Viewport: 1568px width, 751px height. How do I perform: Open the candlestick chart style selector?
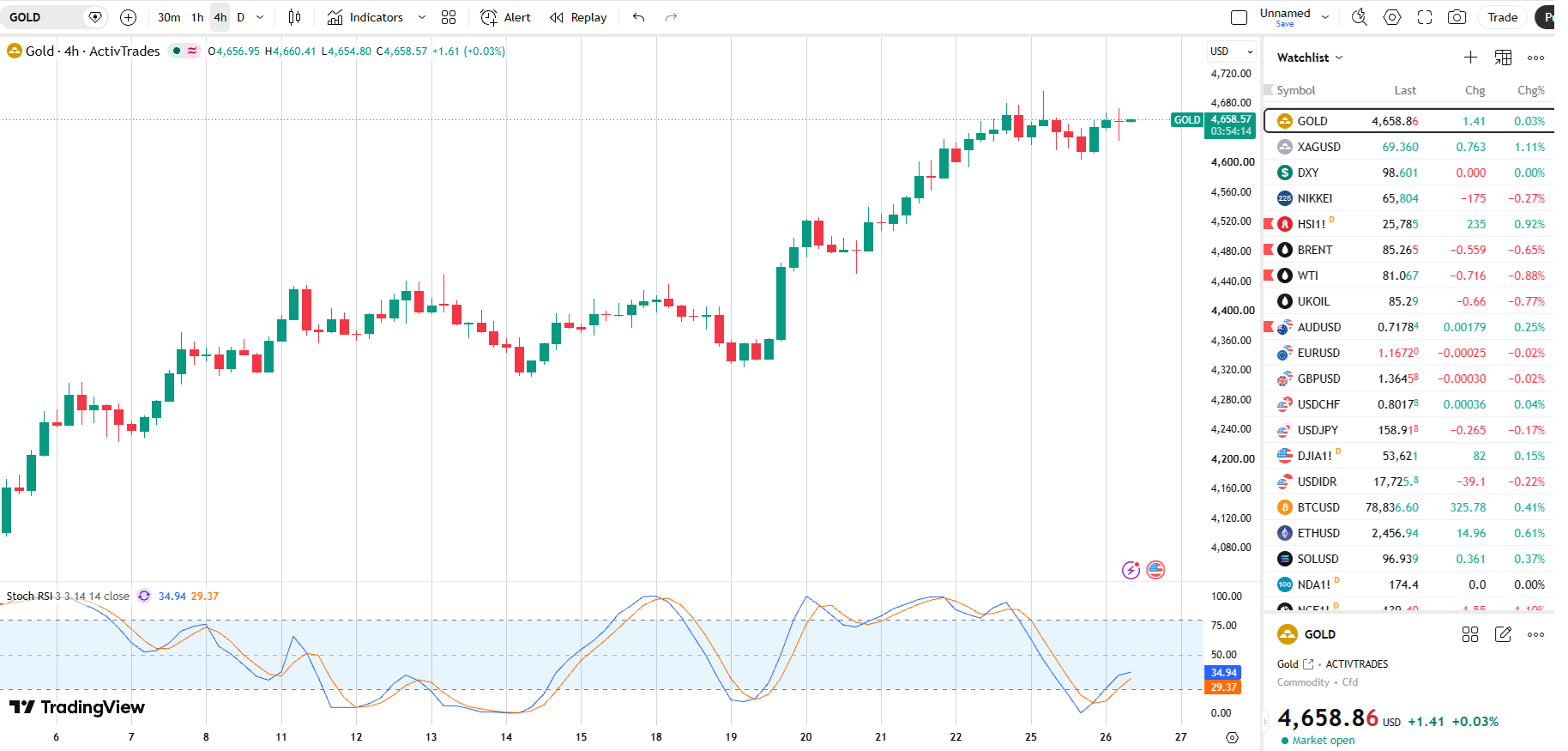[294, 17]
